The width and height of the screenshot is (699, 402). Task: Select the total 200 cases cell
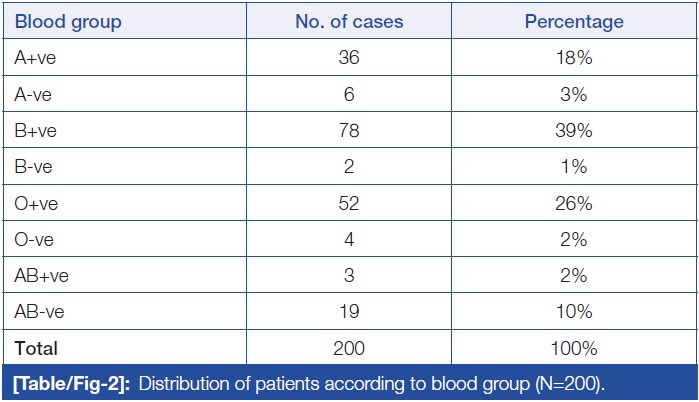351,348
